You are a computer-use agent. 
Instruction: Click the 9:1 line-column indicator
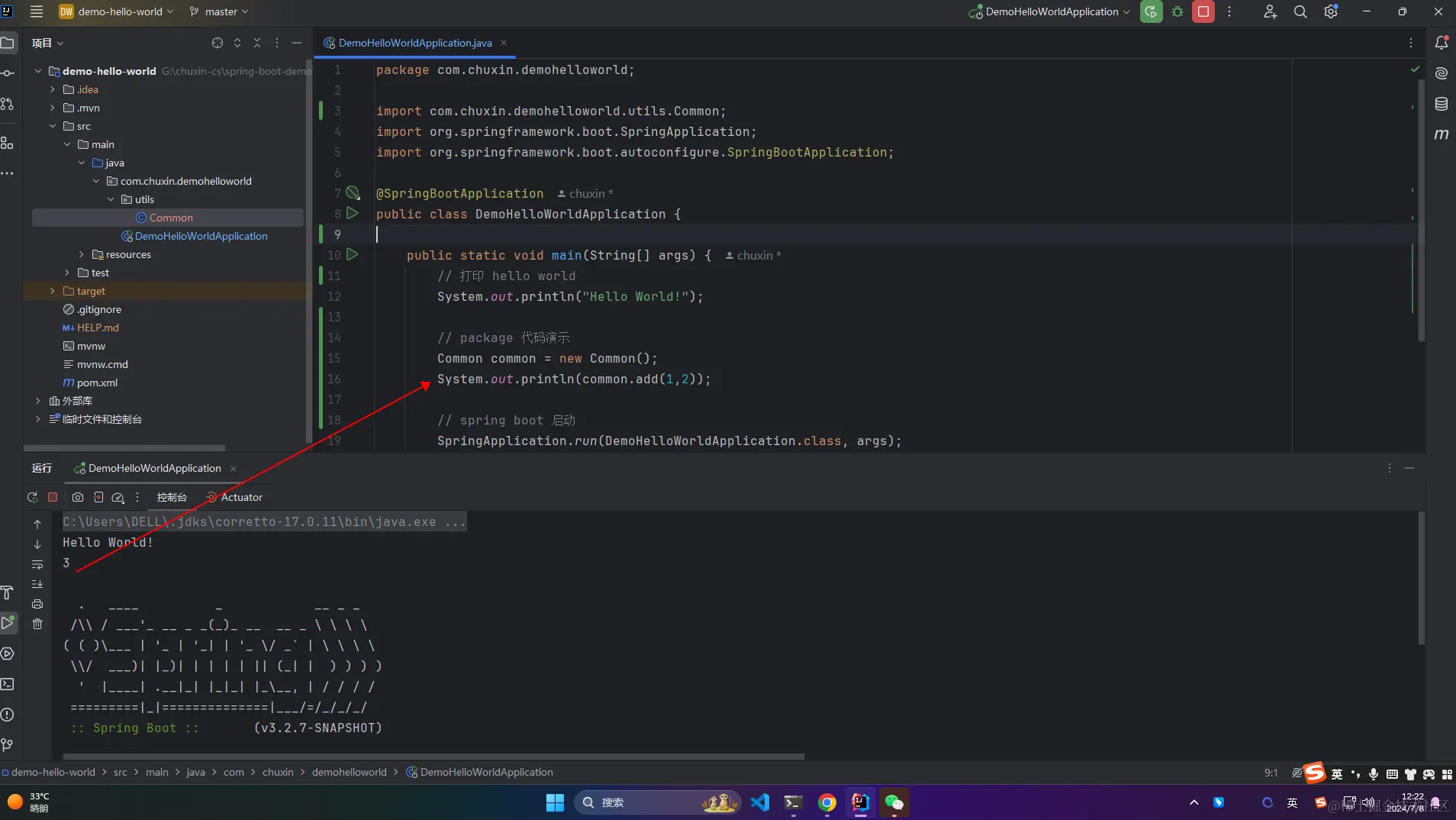click(x=1271, y=773)
